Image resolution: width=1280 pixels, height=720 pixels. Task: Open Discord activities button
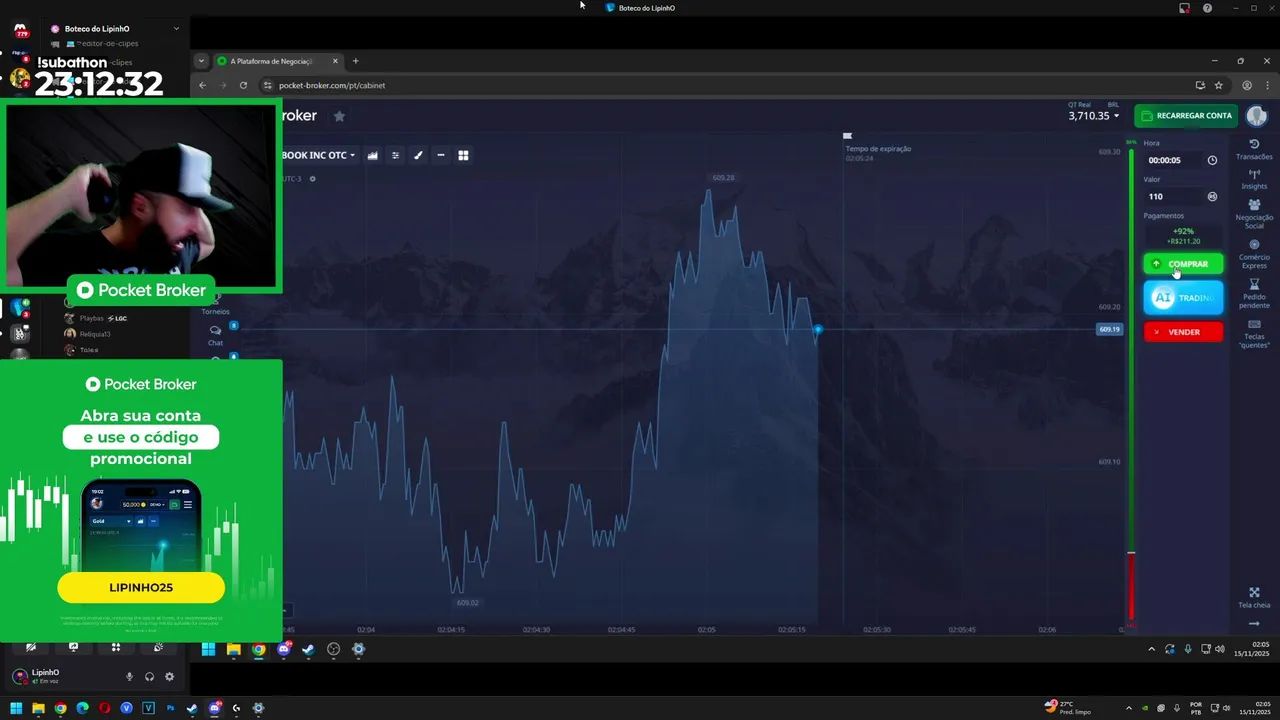116,647
